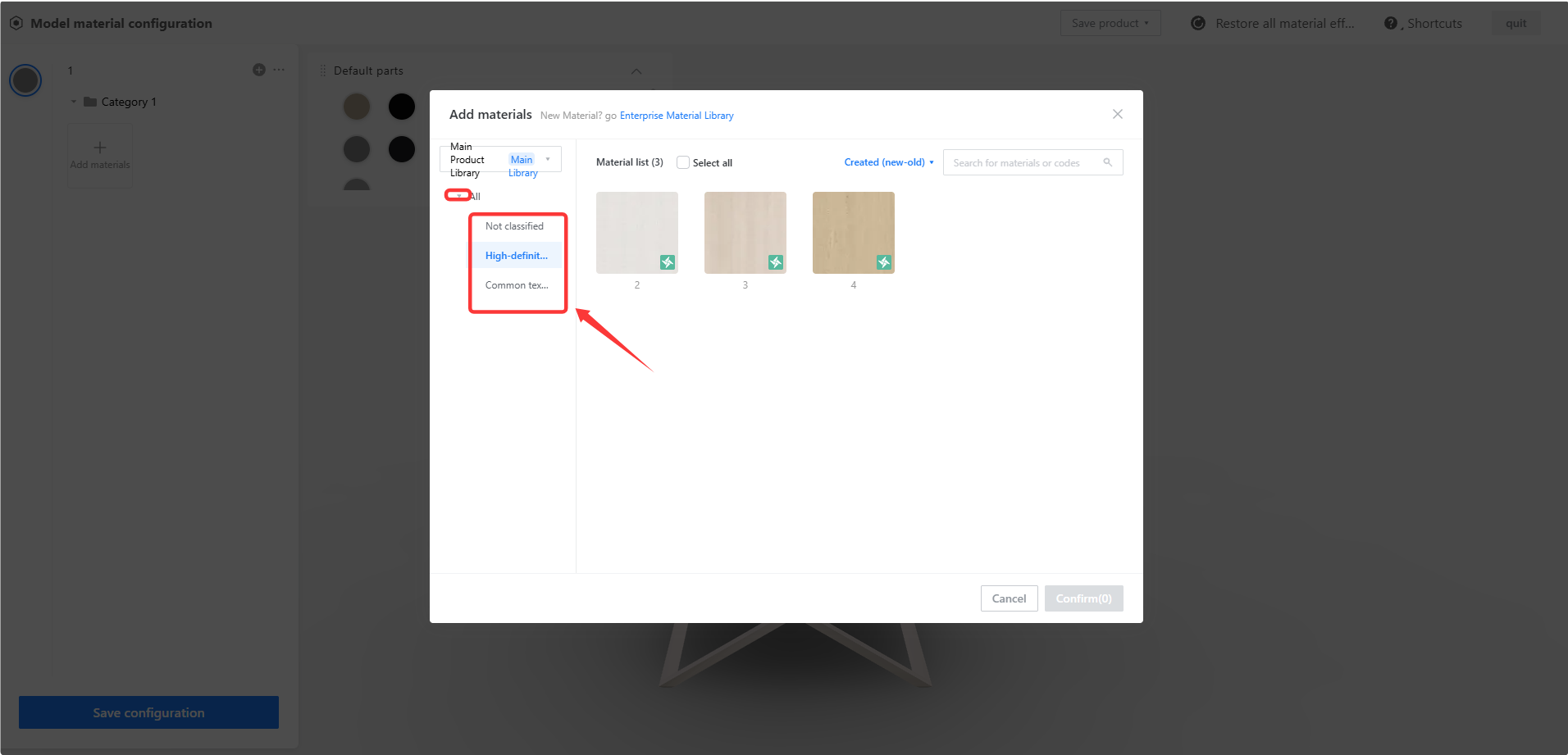
Task: Click green badge icon on material 3
Action: click(x=776, y=262)
